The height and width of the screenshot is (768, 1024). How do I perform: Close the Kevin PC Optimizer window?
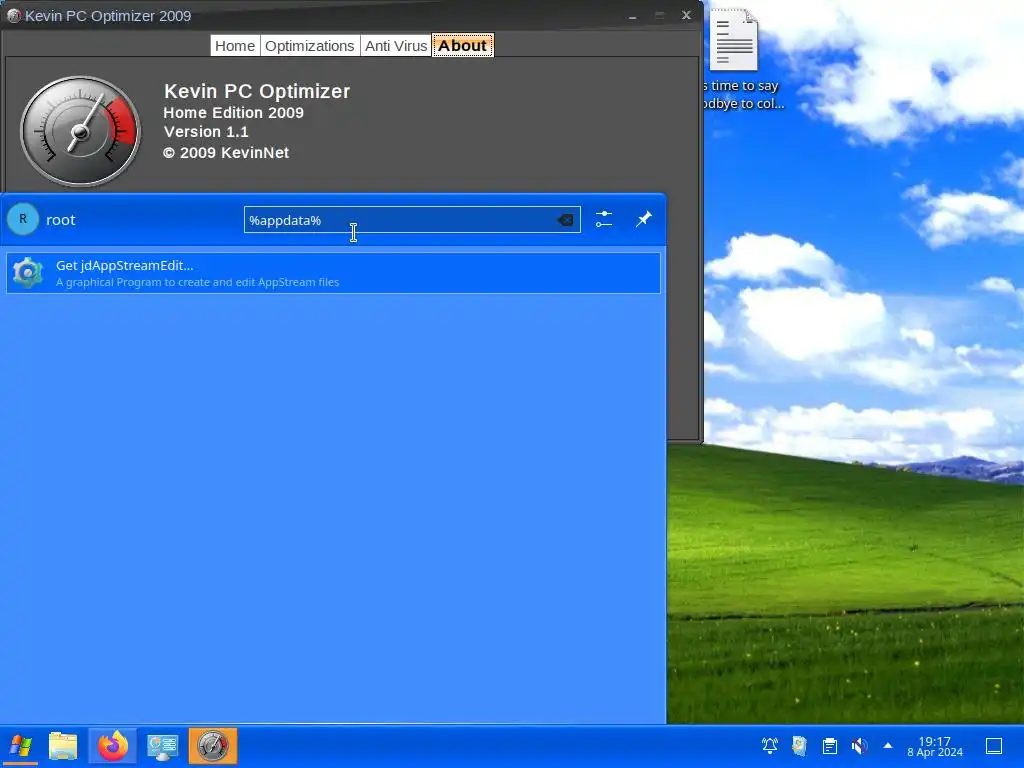coord(686,15)
